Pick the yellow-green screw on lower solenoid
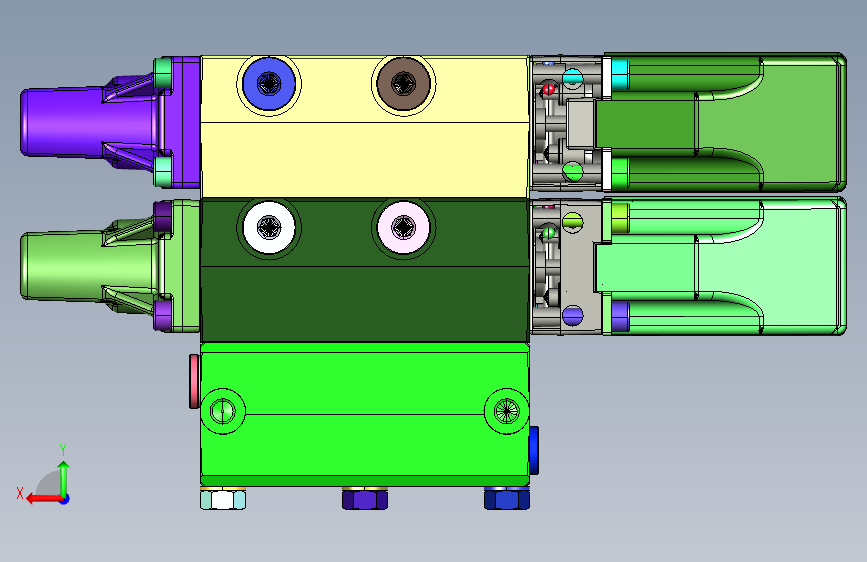The image size is (867, 562). (x=620, y=218)
